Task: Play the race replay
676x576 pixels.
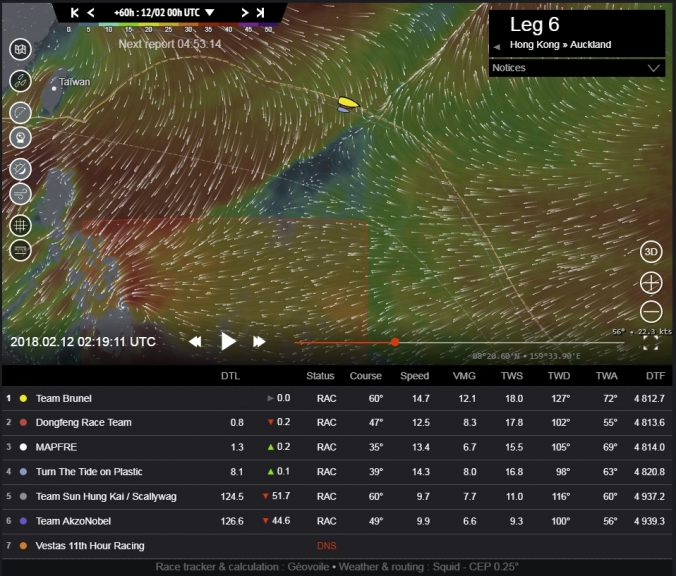Action: pos(228,341)
